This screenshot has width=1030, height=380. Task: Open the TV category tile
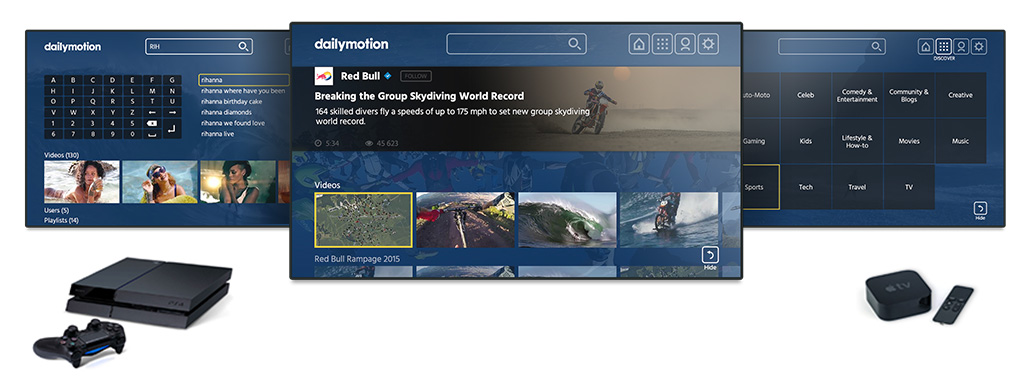pos(909,187)
